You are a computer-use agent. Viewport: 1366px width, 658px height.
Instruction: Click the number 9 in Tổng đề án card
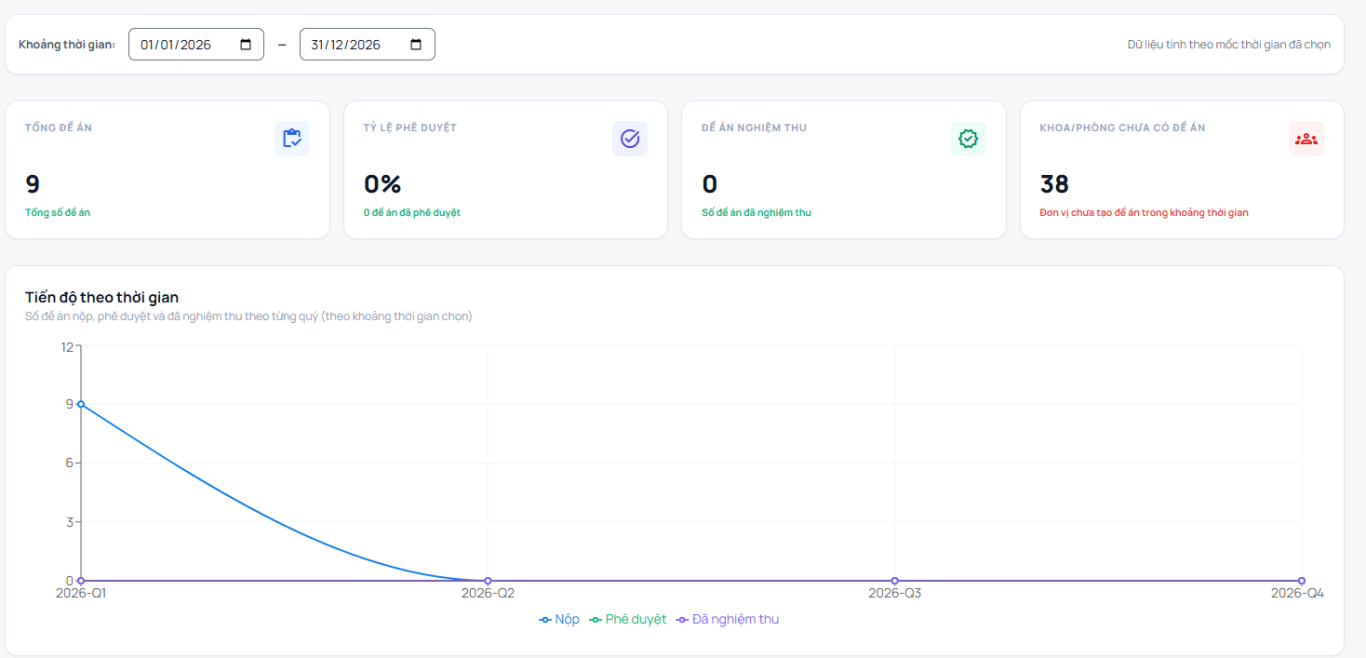(x=33, y=184)
